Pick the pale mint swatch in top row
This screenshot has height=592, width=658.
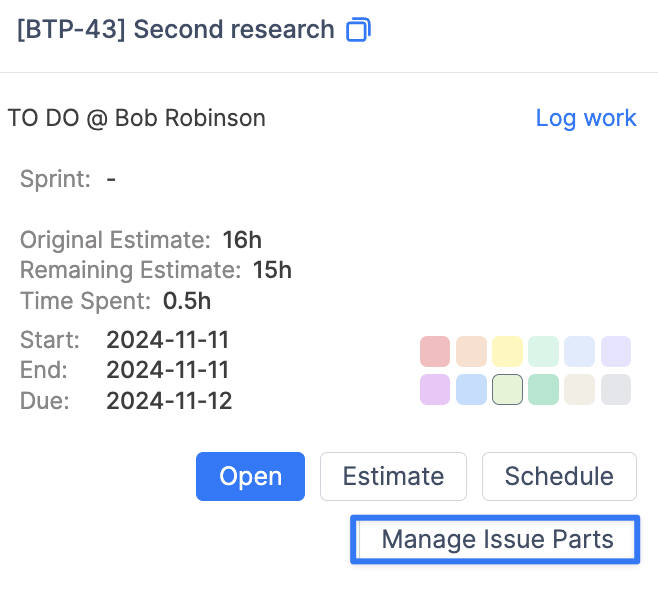pos(543,352)
